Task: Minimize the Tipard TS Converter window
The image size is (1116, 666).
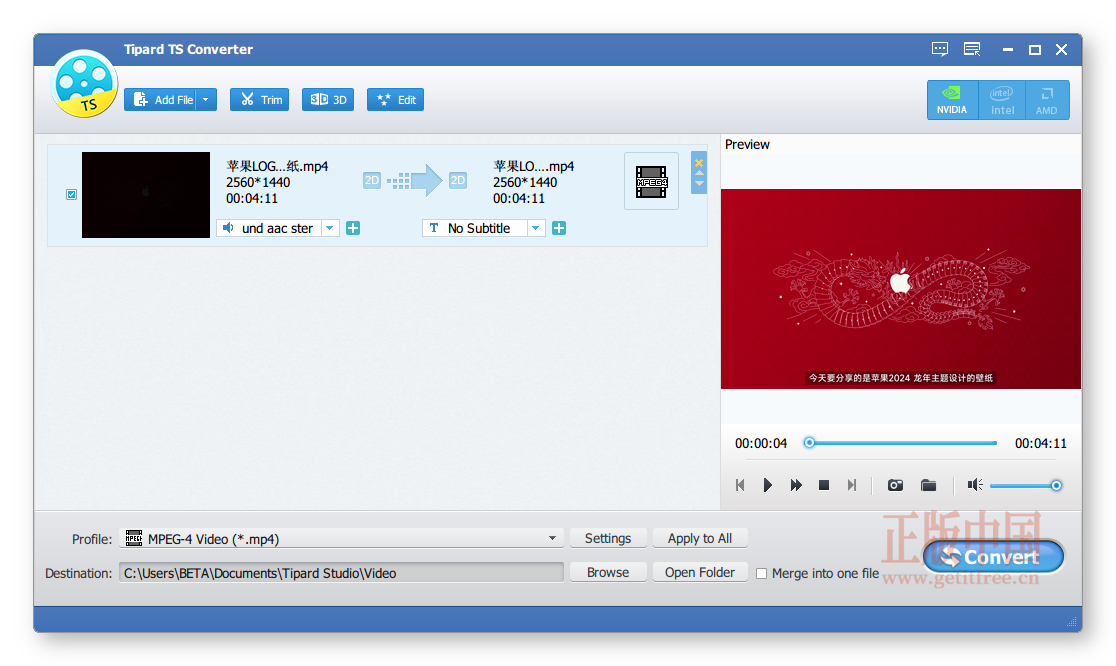Action: coord(1008,50)
